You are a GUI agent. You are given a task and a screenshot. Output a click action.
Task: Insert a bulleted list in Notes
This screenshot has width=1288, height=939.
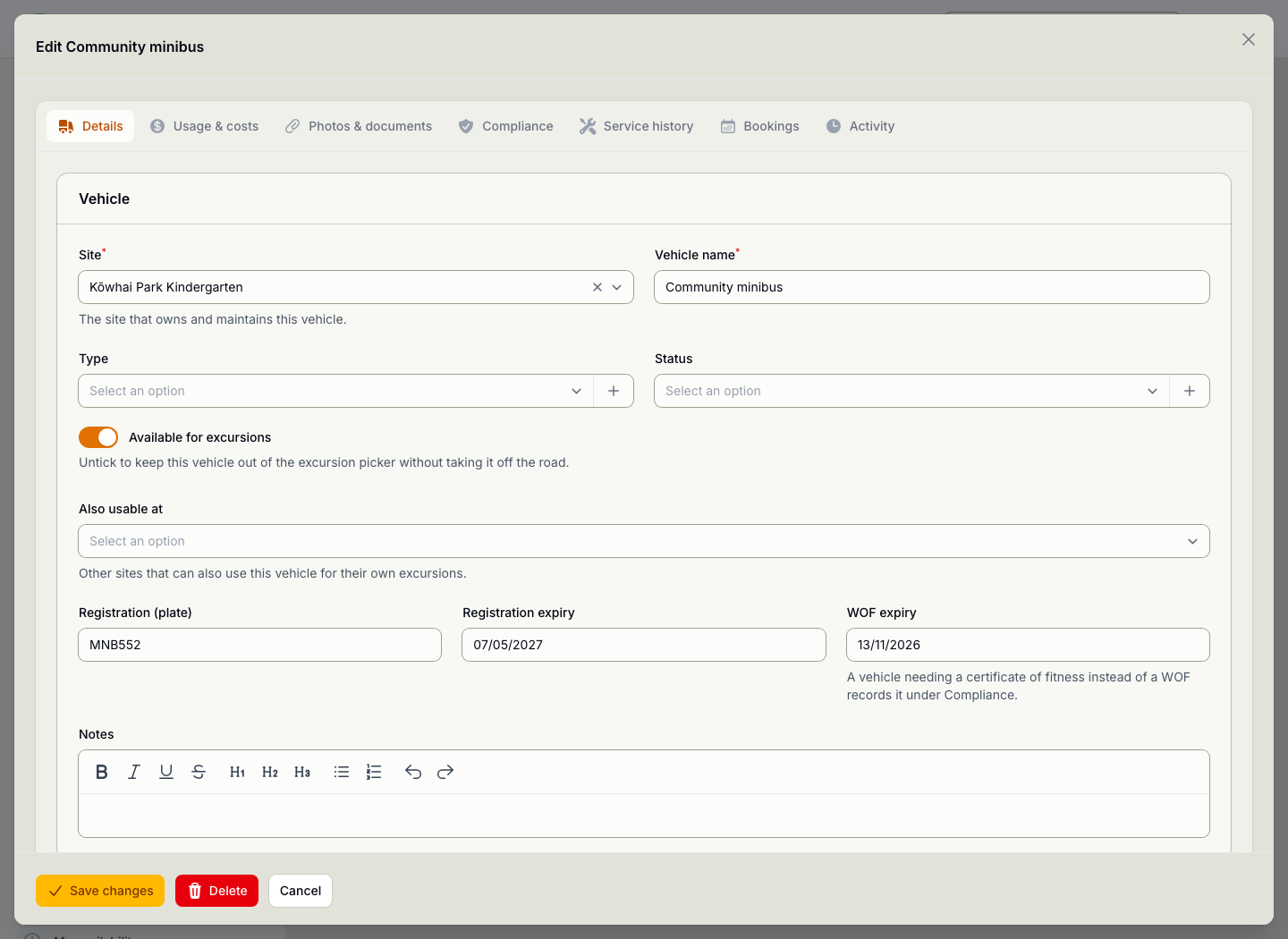[342, 772]
